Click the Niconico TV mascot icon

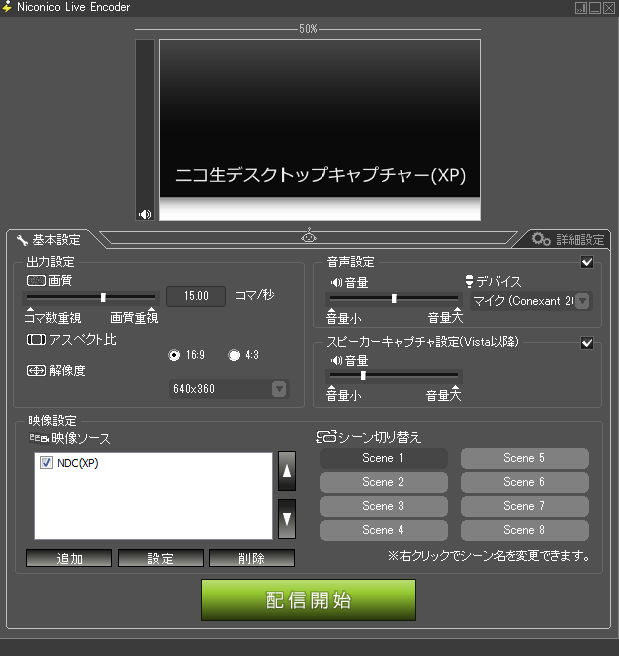coord(309,236)
